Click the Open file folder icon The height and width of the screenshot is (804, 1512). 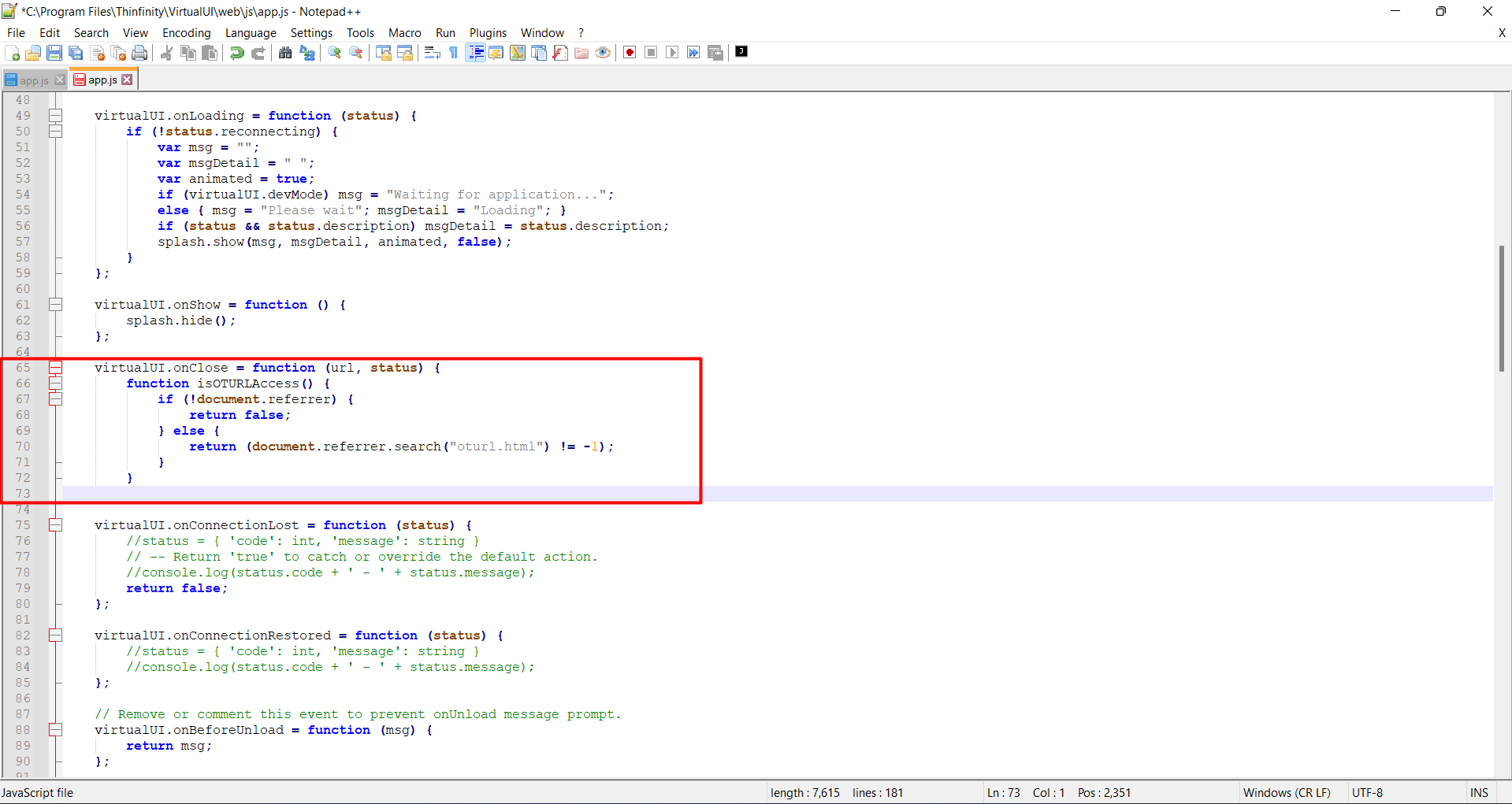[x=33, y=53]
